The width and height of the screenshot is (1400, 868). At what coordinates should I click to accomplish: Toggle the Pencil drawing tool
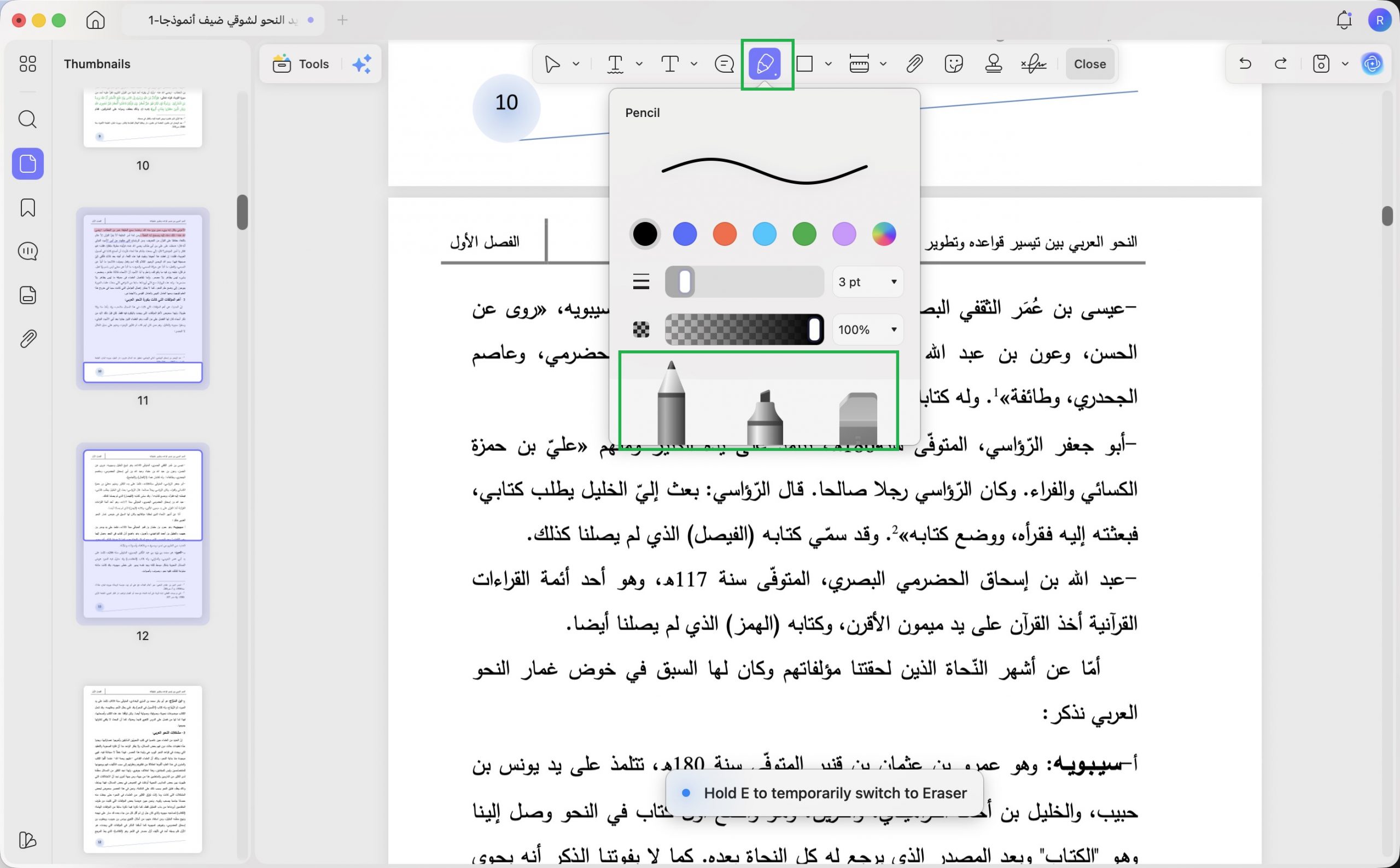click(765, 64)
